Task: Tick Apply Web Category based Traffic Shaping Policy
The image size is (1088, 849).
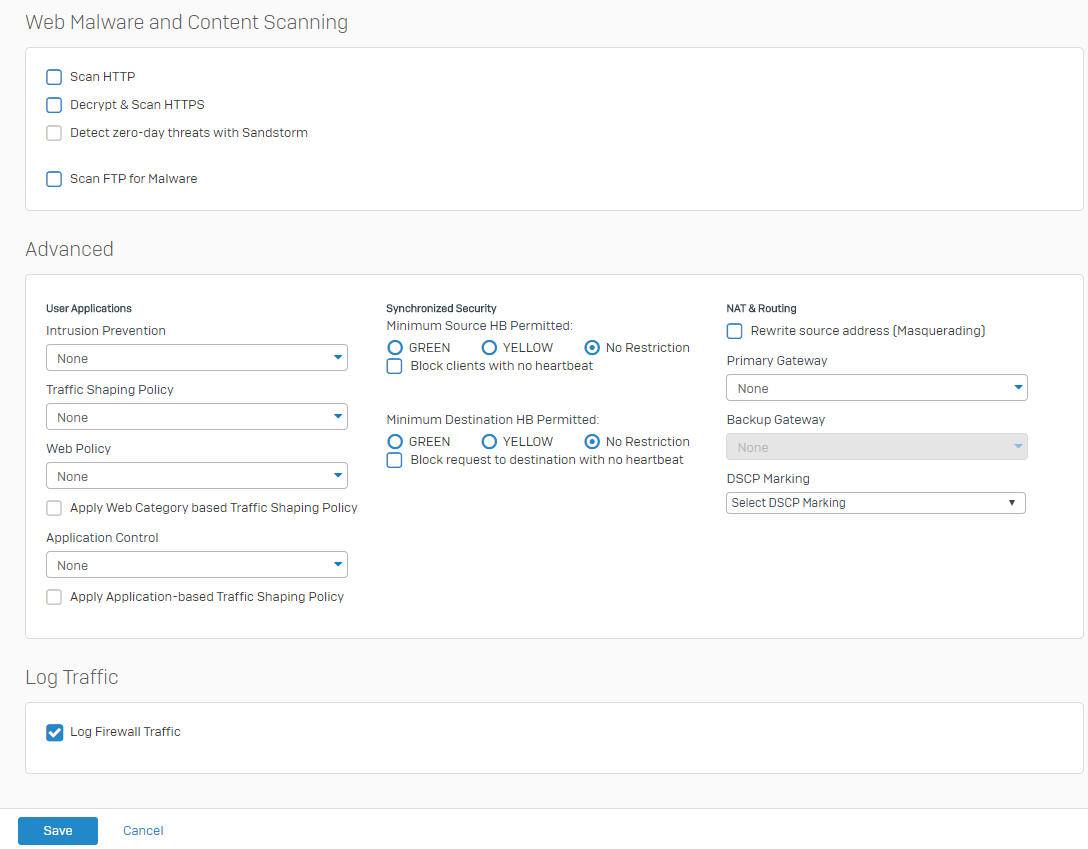Action: 54,508
